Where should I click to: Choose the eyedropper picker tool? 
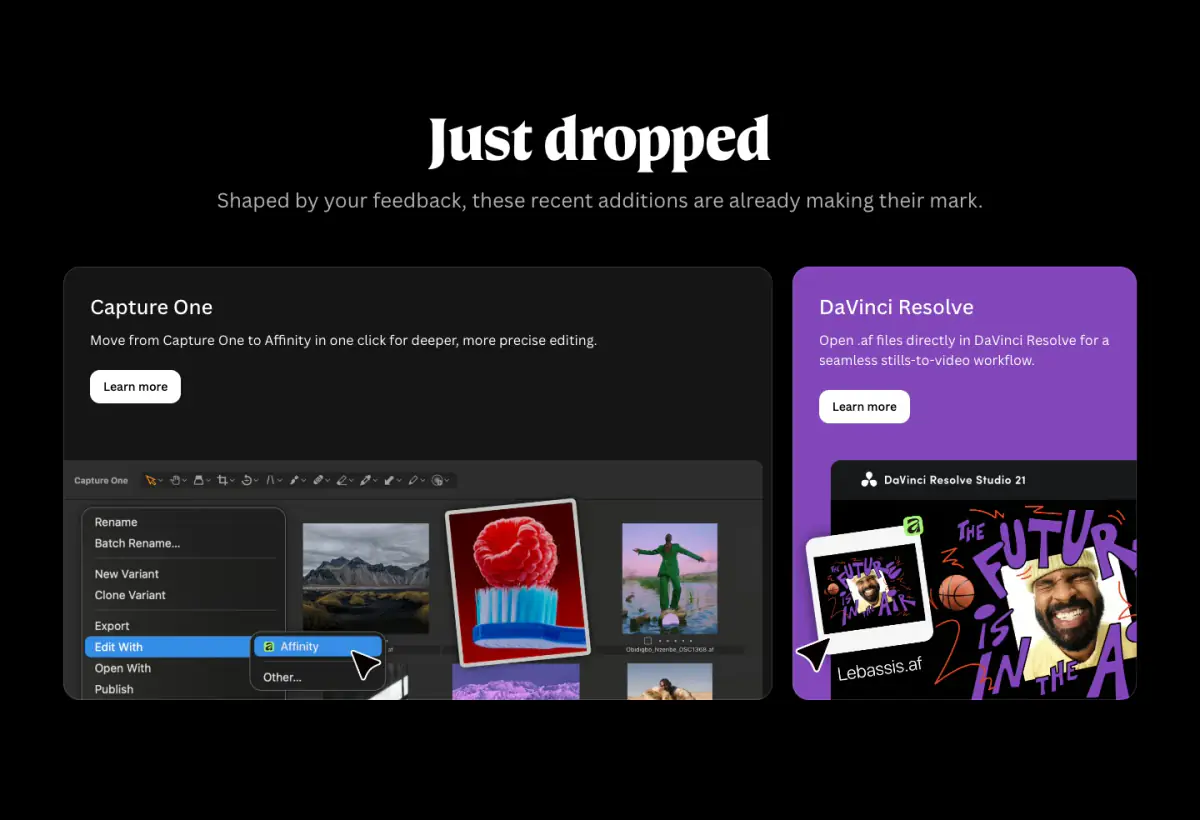point(365,481)
